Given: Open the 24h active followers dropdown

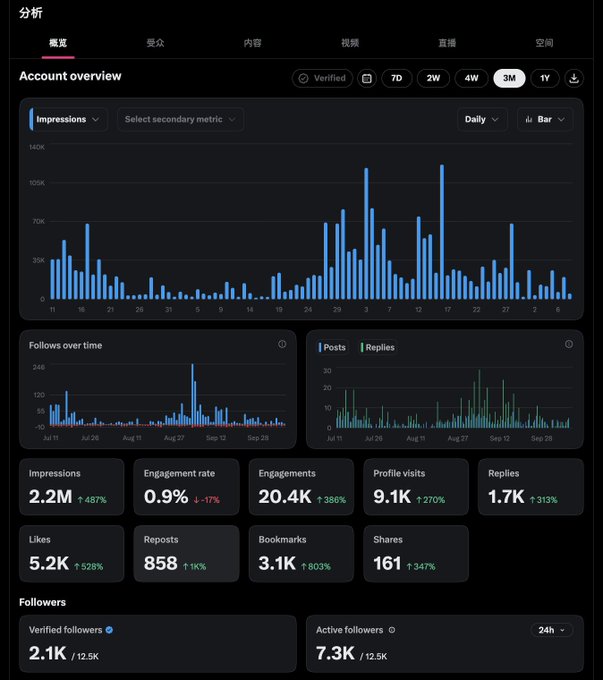Looking at the screenshot, I should tap(551, 630).
